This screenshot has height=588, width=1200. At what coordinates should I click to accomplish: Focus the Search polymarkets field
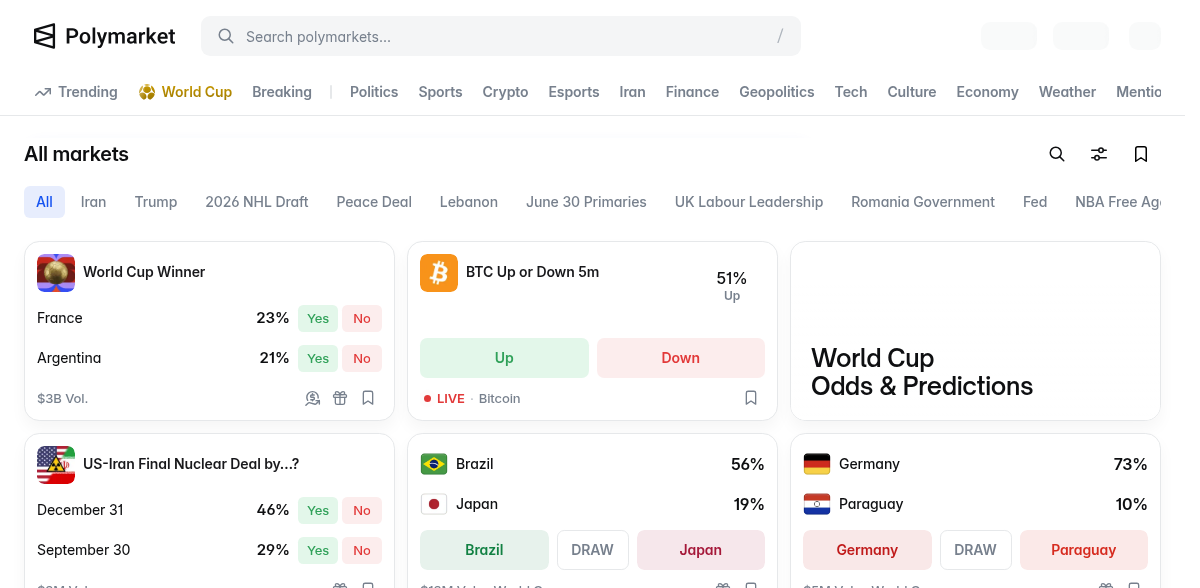pyautogui.click(x=501, y=36)
